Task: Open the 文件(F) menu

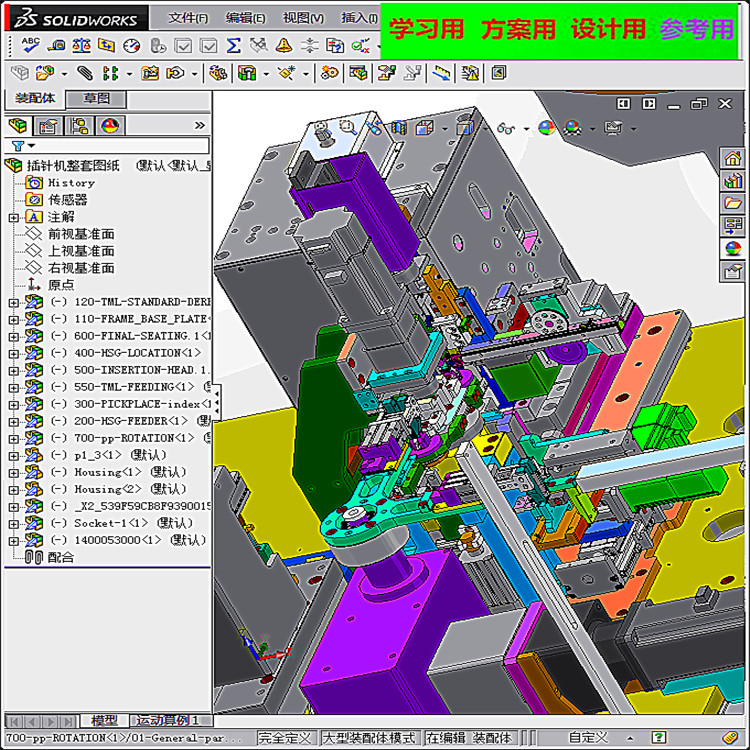Action: [x=188, y=18]
